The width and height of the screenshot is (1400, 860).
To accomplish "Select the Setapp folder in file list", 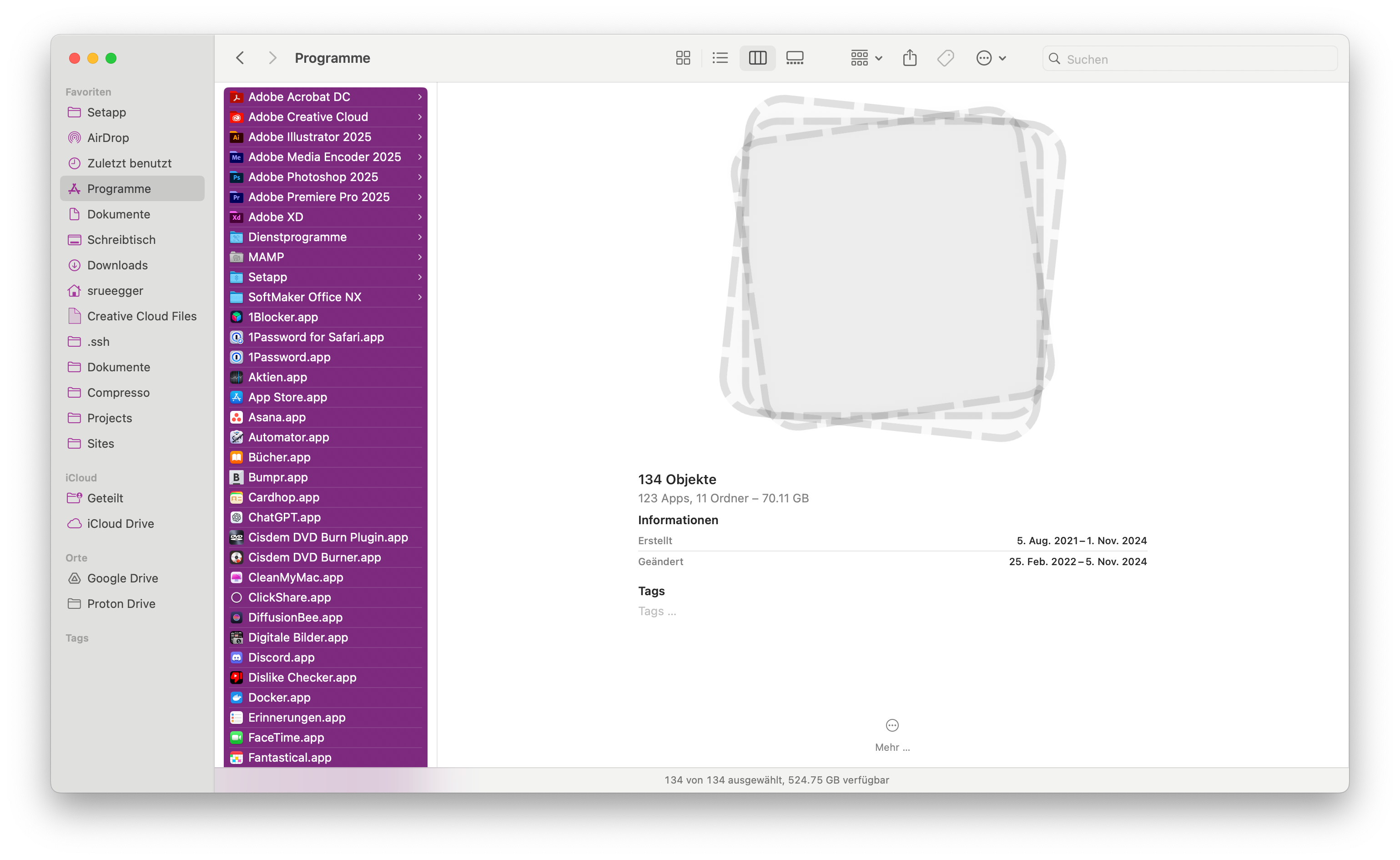I will click(325, 277).
